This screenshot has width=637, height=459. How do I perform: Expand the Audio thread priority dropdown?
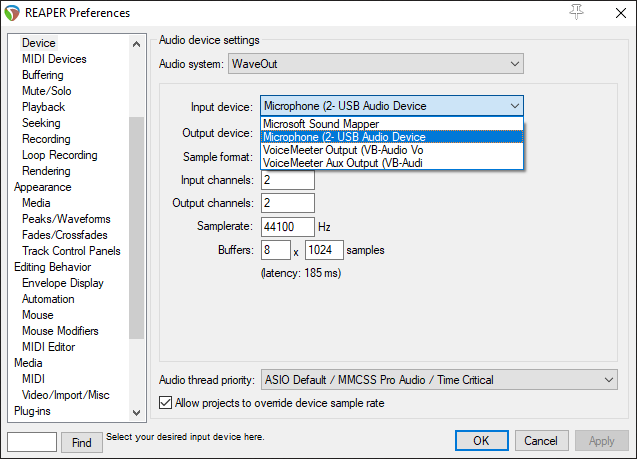pyautogui.click(x=438, y=380)
